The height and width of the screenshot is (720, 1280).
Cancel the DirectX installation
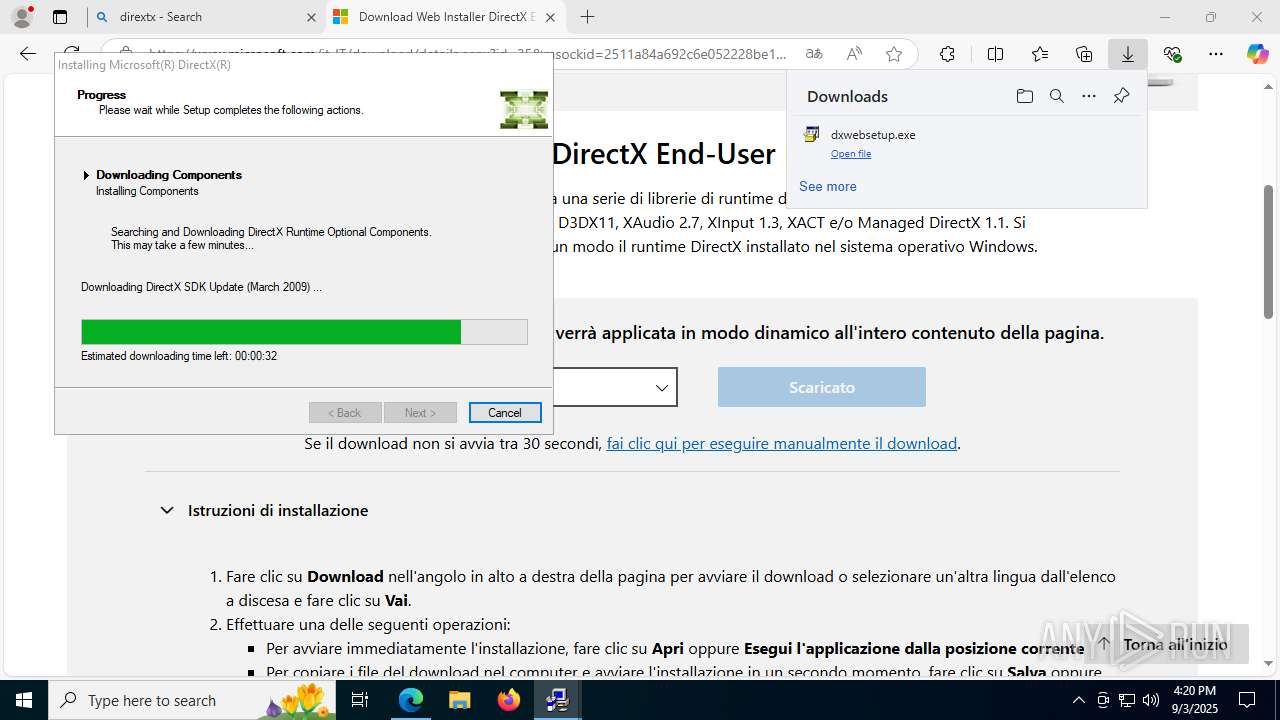(505, 413)
